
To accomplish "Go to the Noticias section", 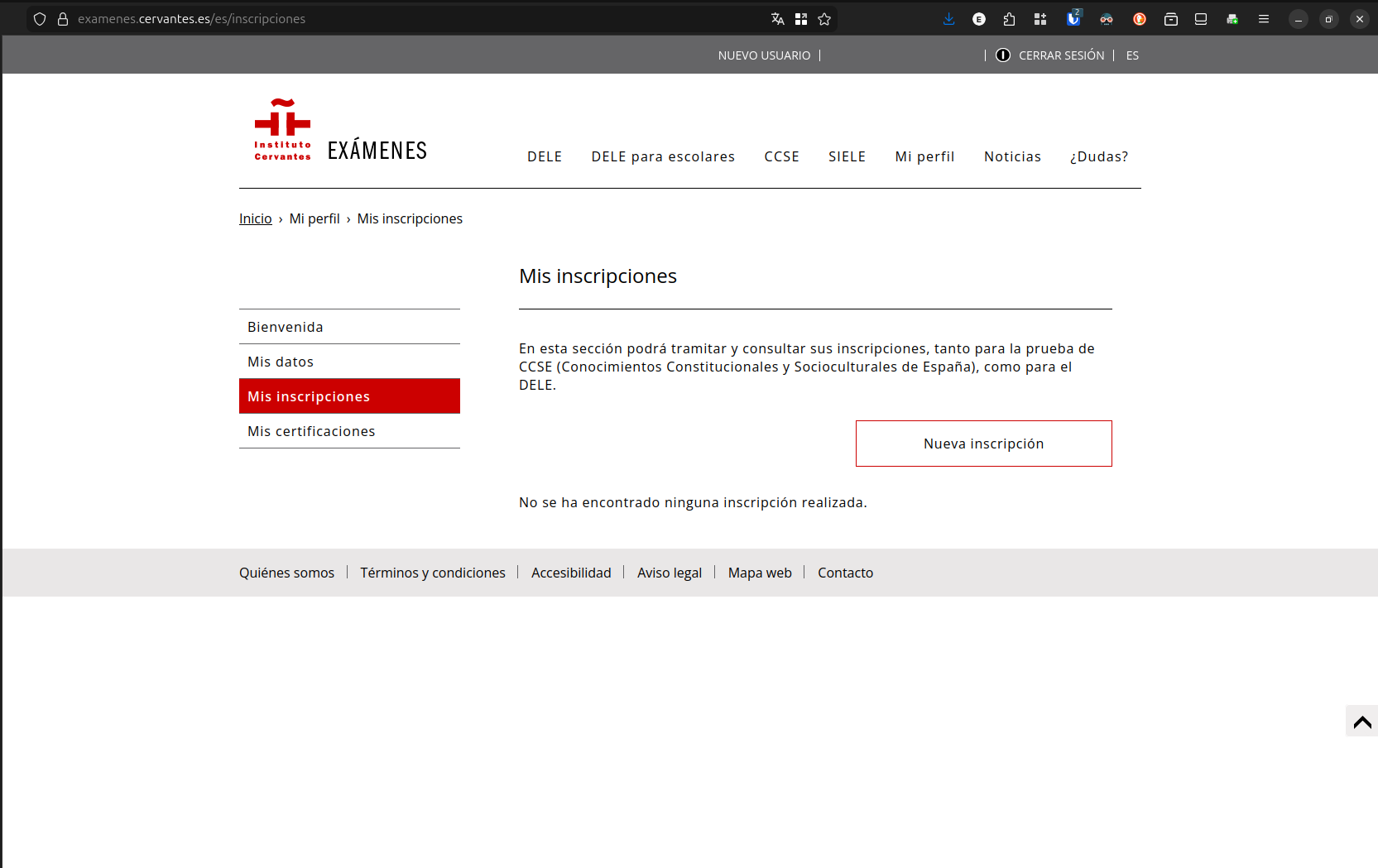I will pos(1012,156).
